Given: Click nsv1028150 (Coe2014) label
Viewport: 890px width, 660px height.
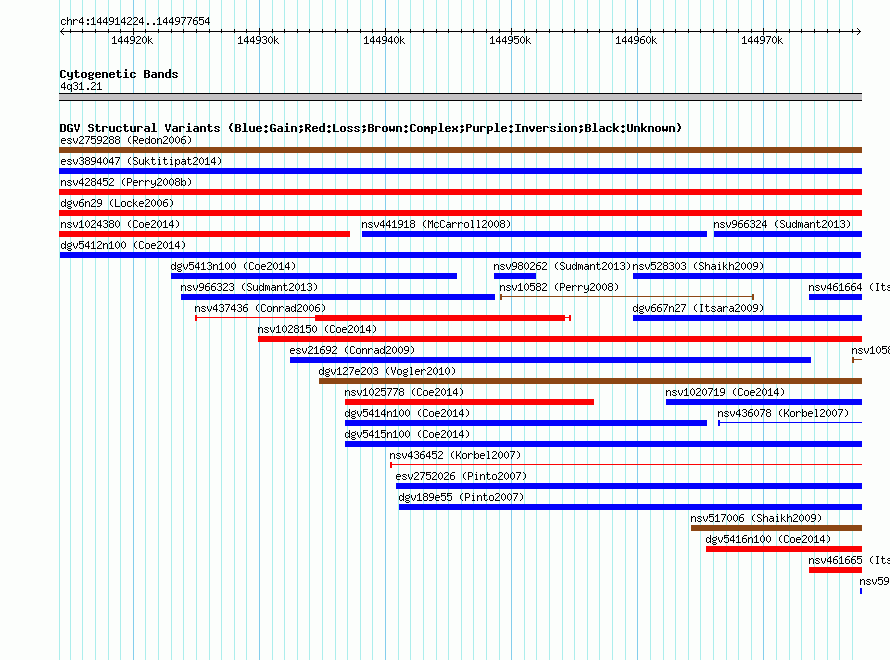Looking at the screenshot, I should pyautogui.click(x=317, y=329).
